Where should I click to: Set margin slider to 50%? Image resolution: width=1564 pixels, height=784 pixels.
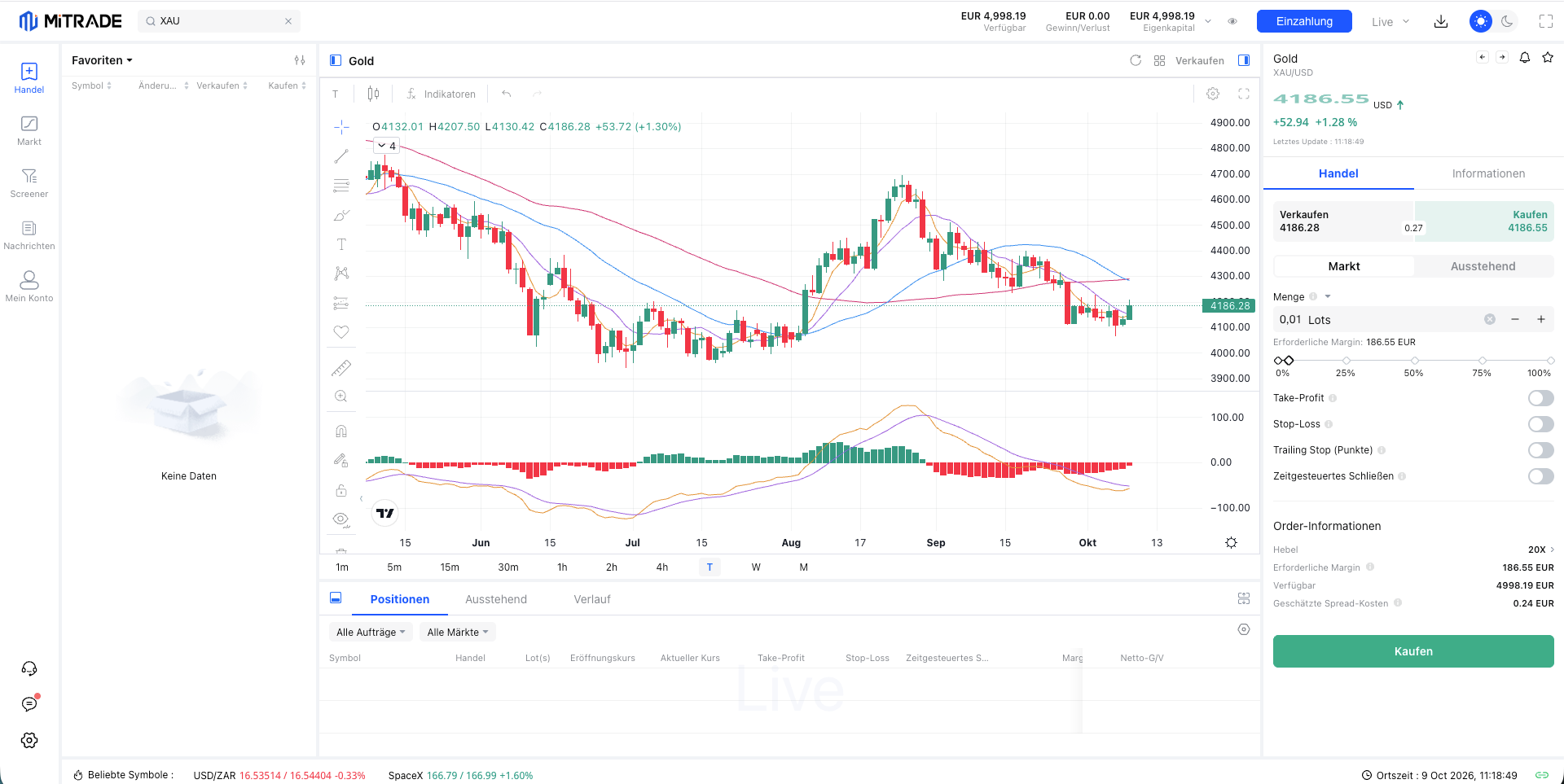[1414, 361]
